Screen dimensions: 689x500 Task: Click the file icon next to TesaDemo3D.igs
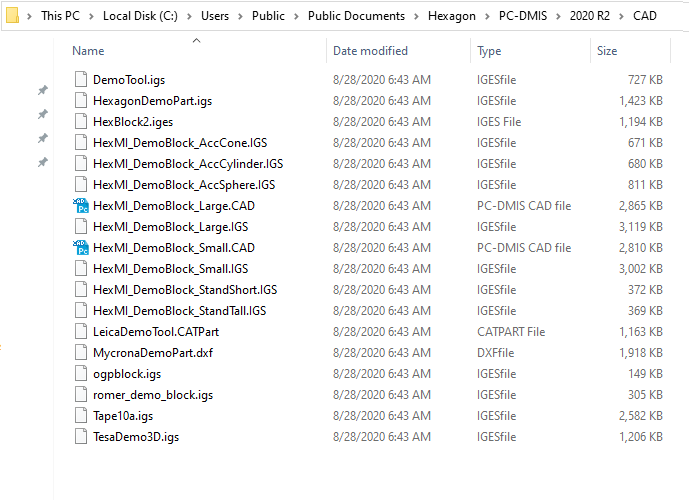(82, 436)
